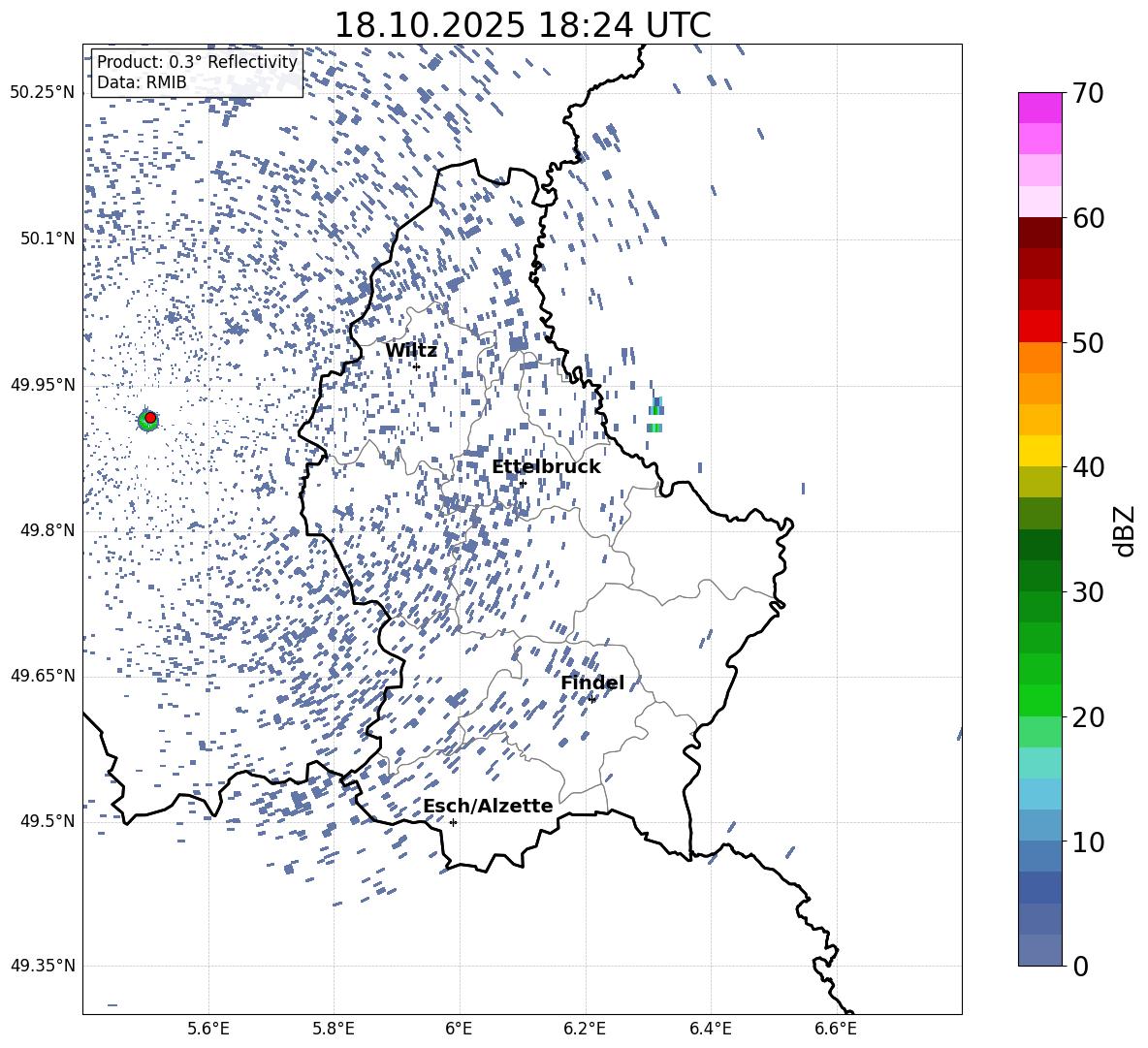
Task: Select the Esch/Alzette city label
Action: tap(488, 806)
